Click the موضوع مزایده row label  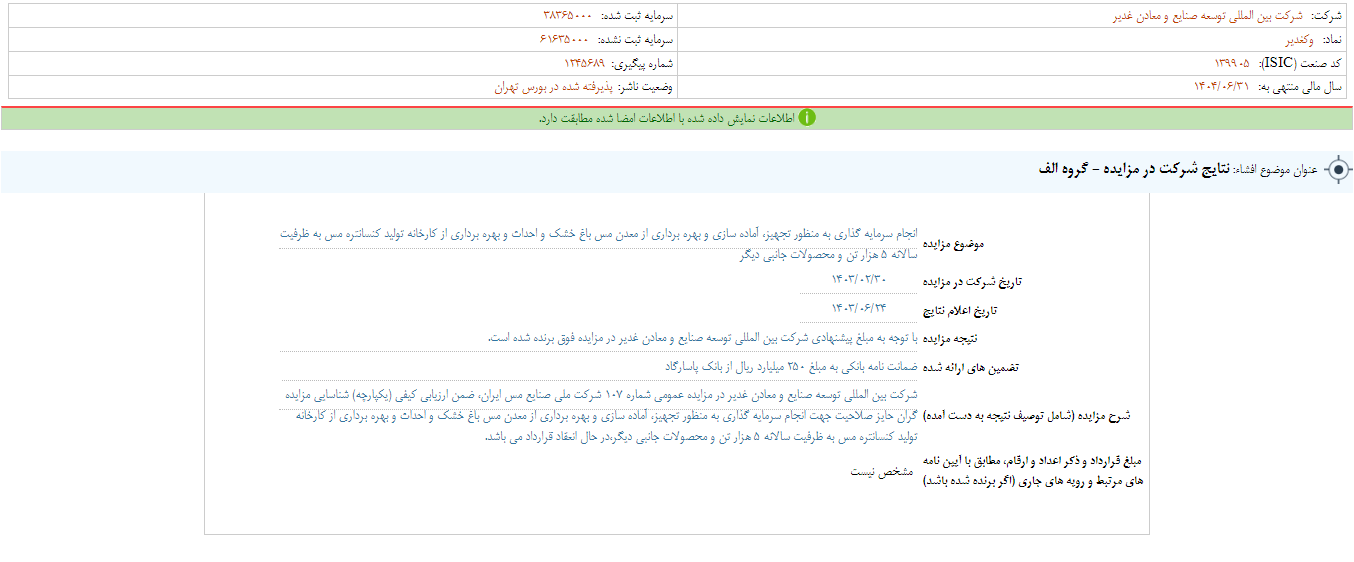click(x=957, y=245)
